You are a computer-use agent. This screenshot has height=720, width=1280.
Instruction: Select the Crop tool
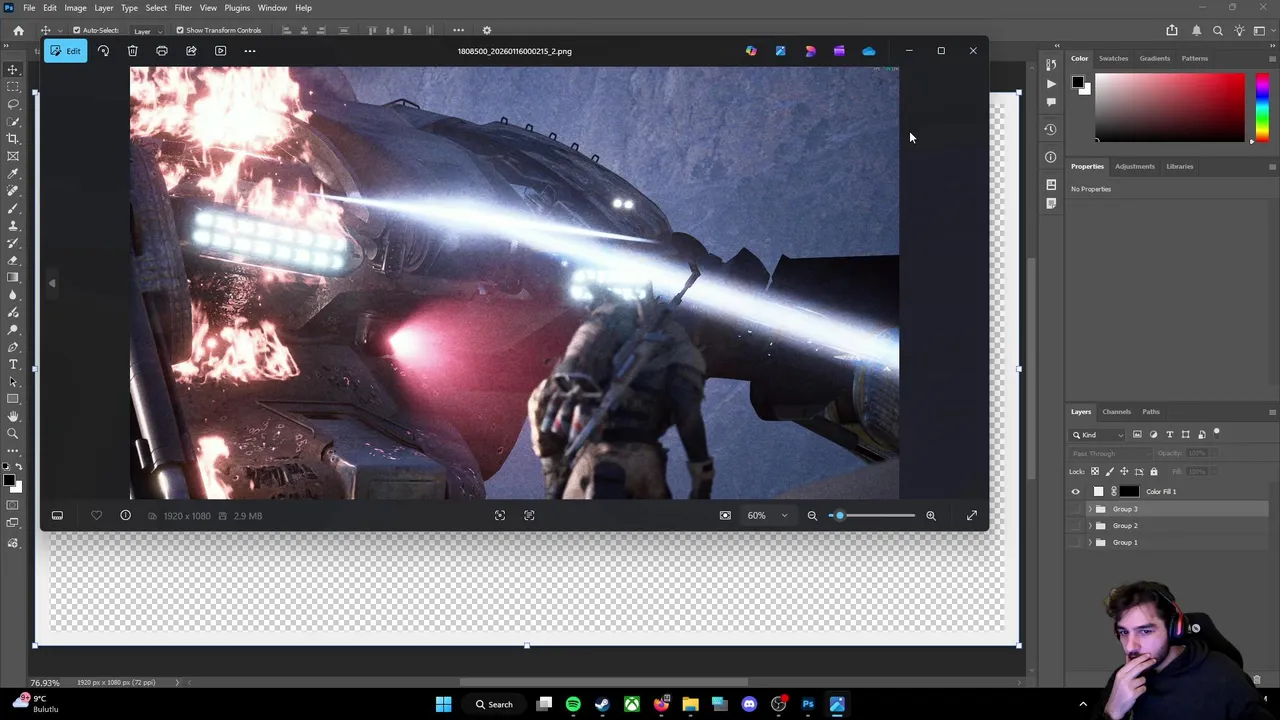point(13,139)
